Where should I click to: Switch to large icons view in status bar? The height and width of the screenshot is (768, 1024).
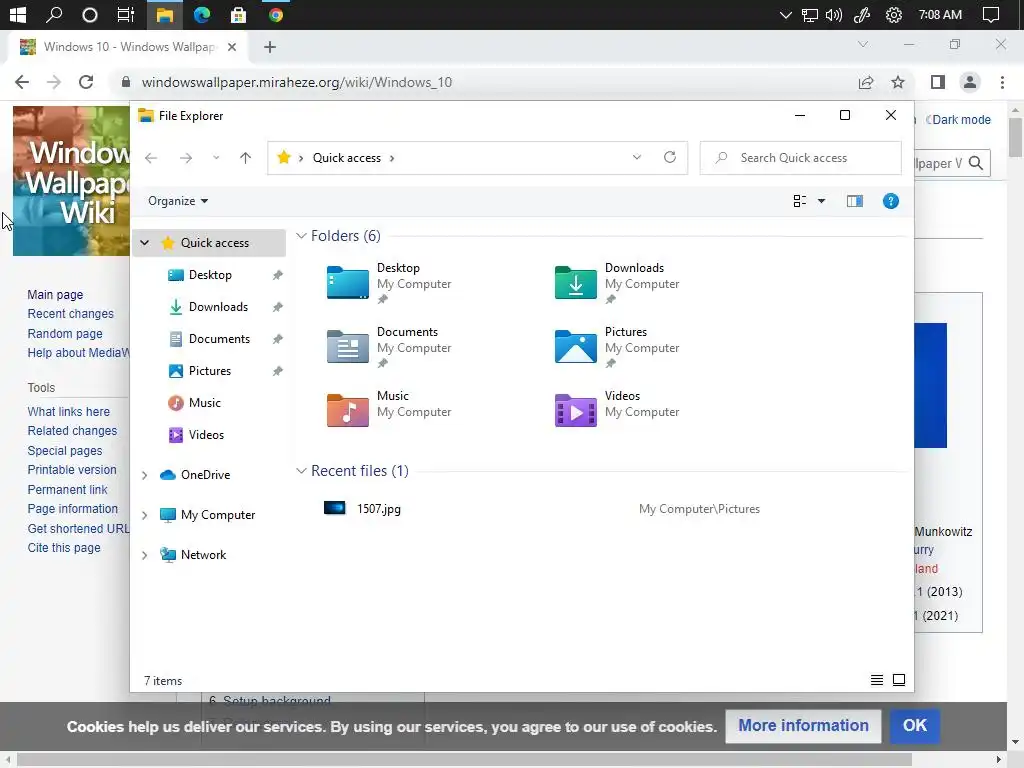pos(899,680)
